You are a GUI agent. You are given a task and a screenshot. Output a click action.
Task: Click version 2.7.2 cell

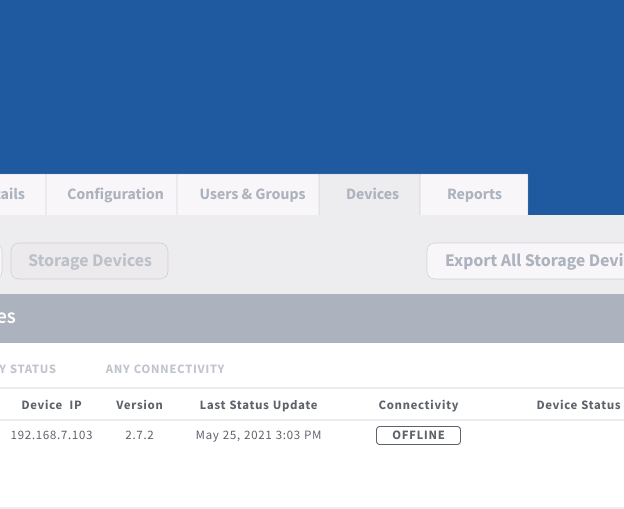click(139, 435)
